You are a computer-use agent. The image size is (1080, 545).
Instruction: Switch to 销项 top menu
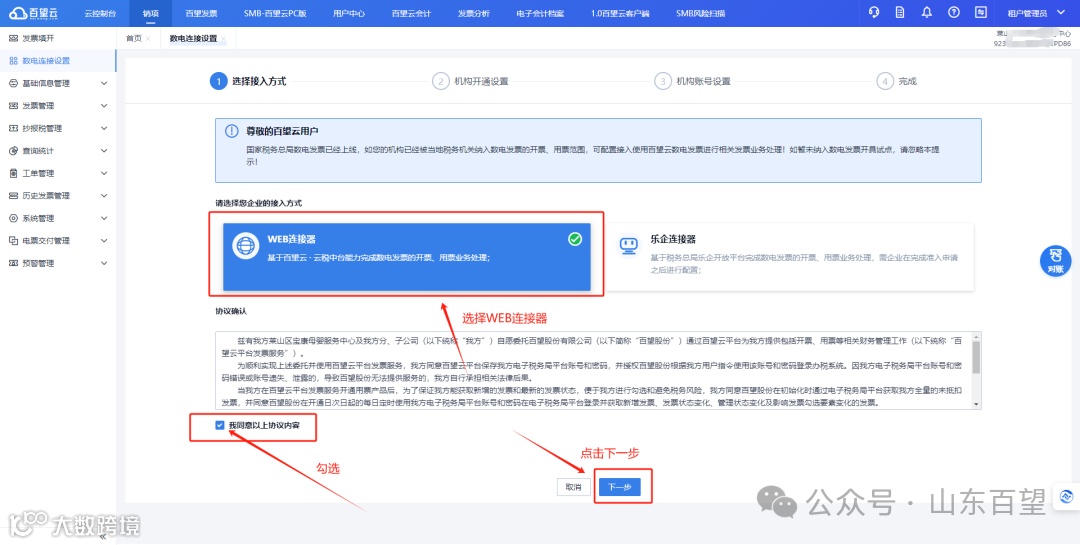151,13
